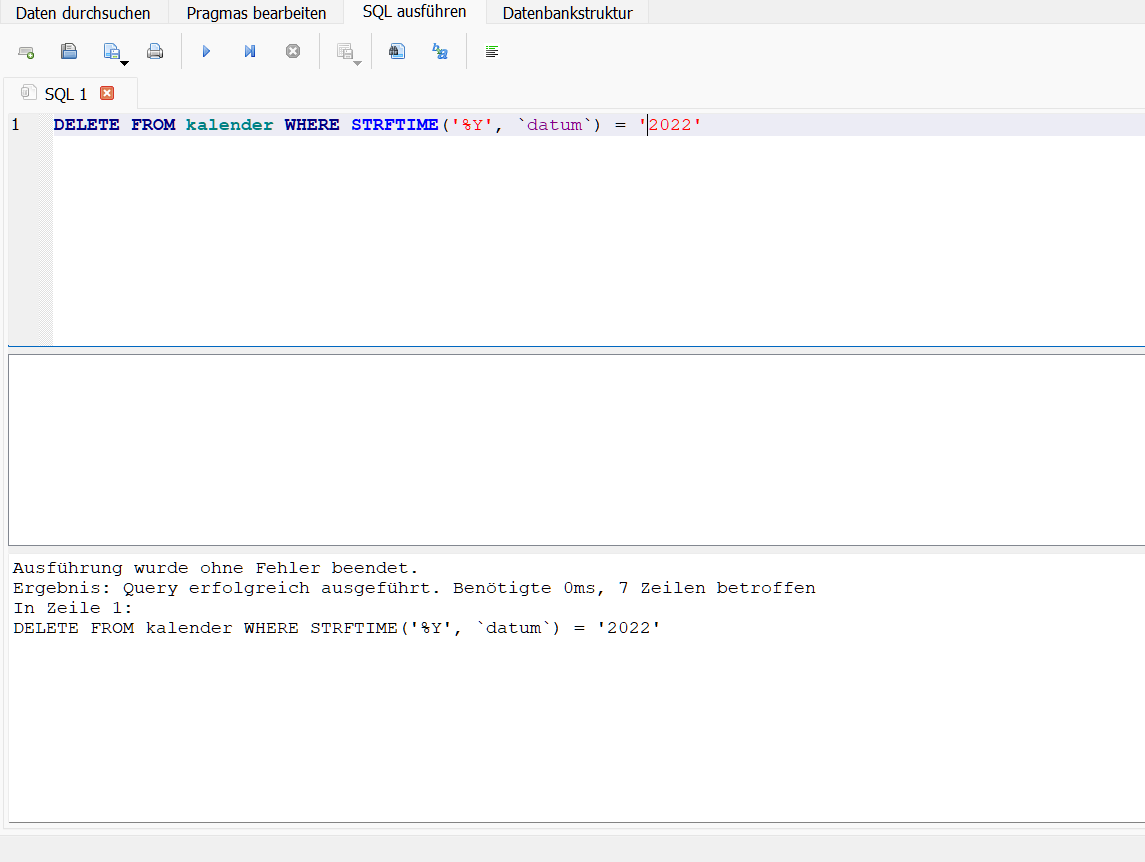The image size is (1145, 862).
Task: Open the find-in-editor binoculars icon
Action: point(397,51)
